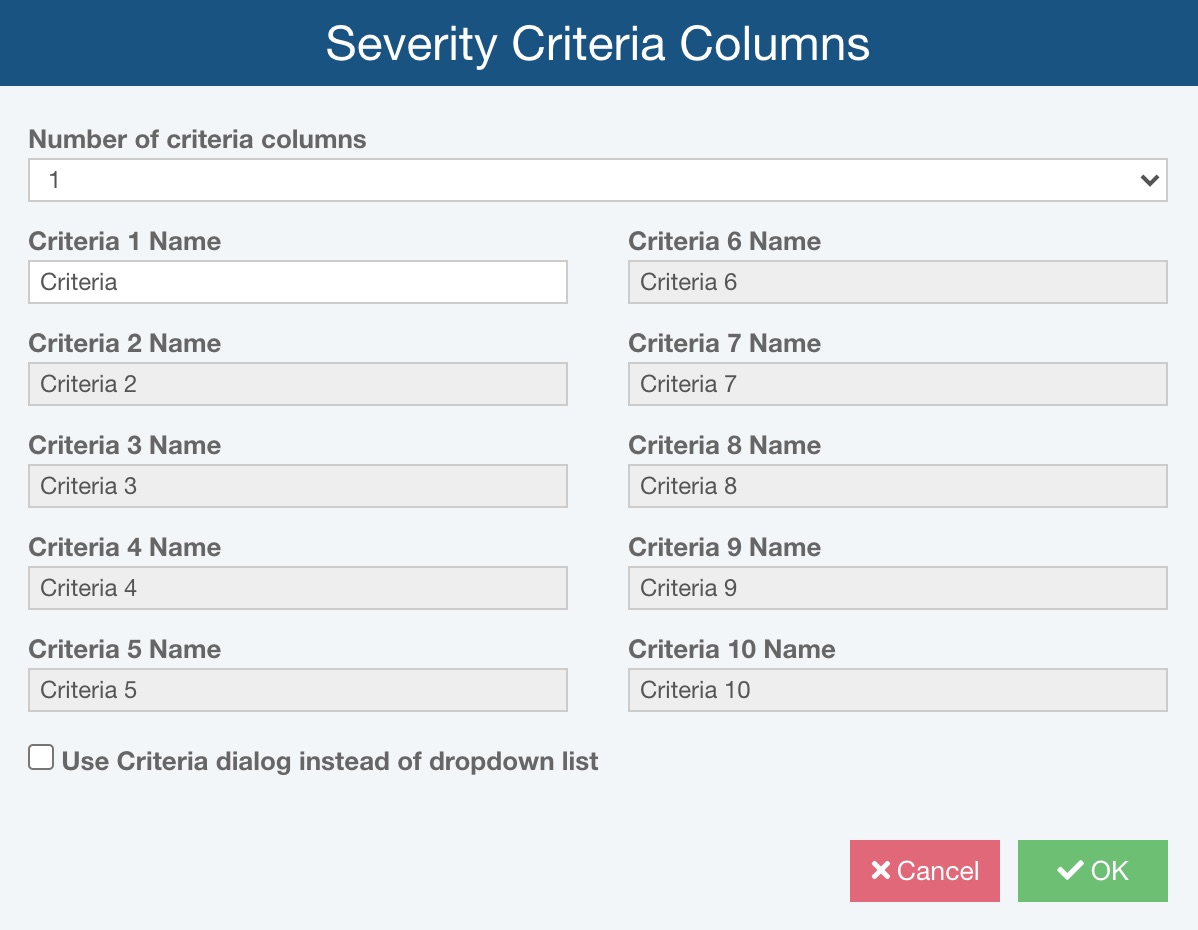Click the 'Number of criteria columns' label
Screen dimensions: 1198x930
pyautogui.click(x=197, y=139)
